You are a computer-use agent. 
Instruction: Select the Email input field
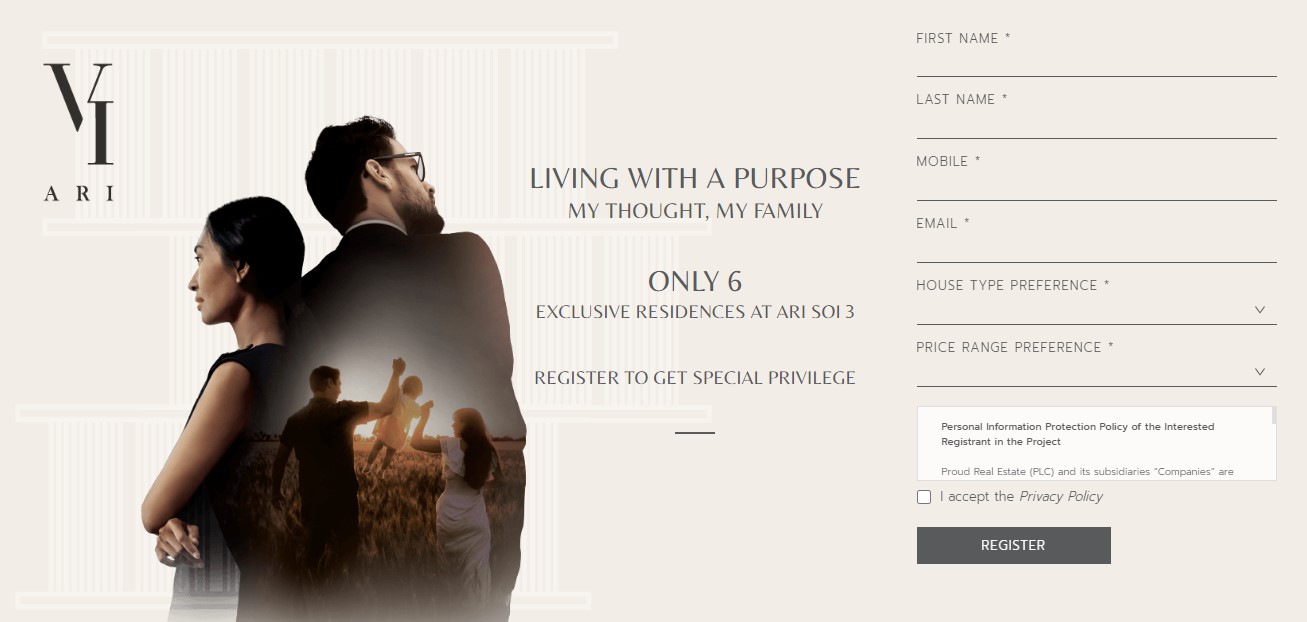1096,249
